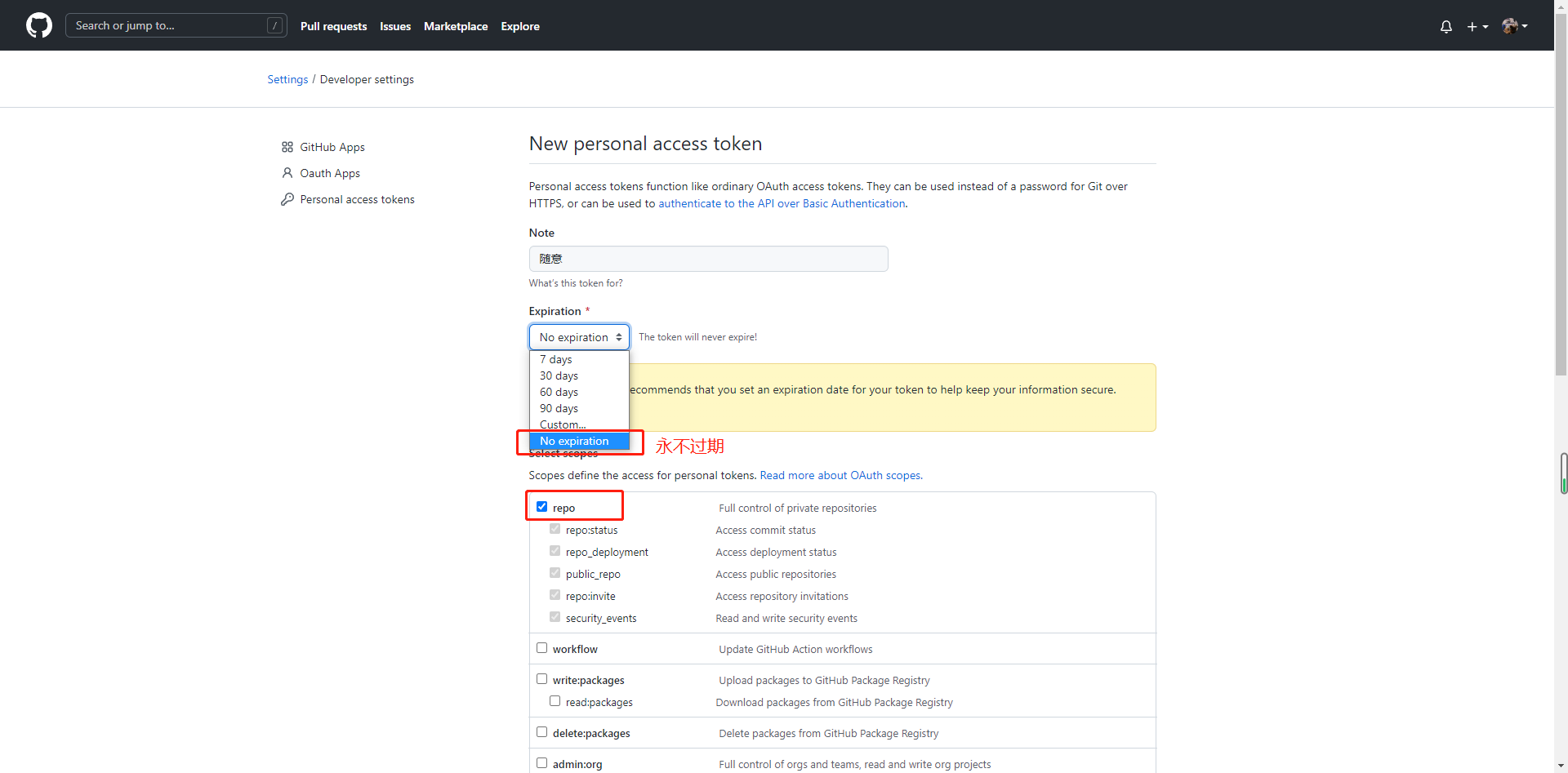This screenshot has width=1568, height=773.
Task: Click the vertical page scrollbar
Action: 1561,473
